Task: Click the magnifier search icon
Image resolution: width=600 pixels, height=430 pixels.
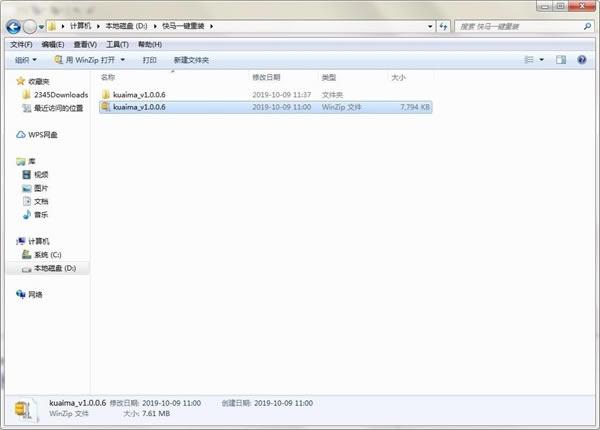Action: click(x=587, y=26)
